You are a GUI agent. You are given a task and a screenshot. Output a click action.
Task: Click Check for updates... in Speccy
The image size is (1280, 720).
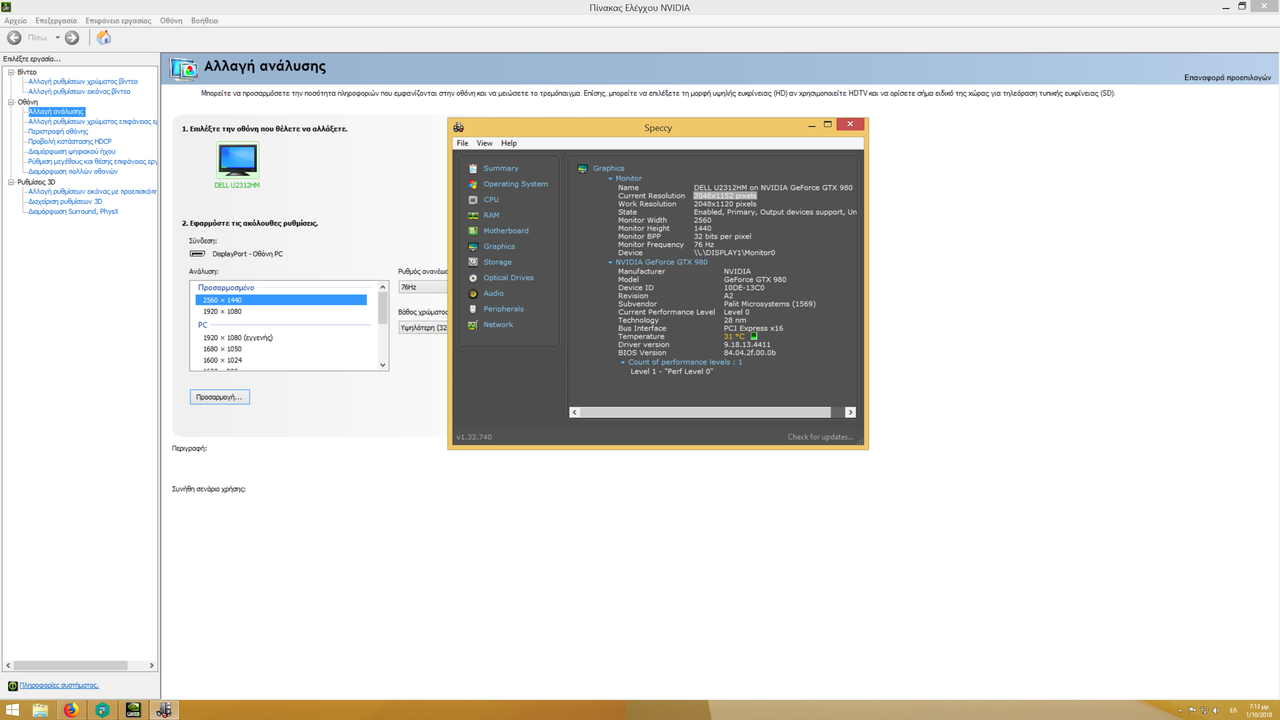(x=820, y=437)
